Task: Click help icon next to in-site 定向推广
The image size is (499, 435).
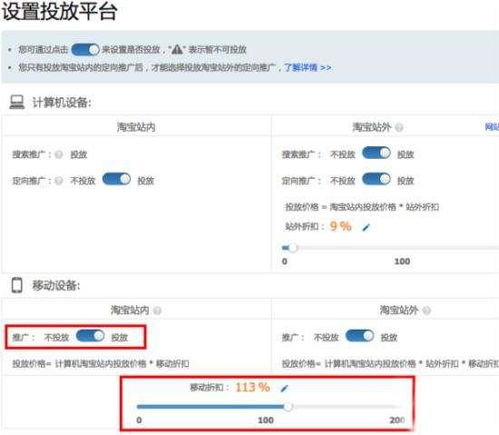Action: (59, 181)
